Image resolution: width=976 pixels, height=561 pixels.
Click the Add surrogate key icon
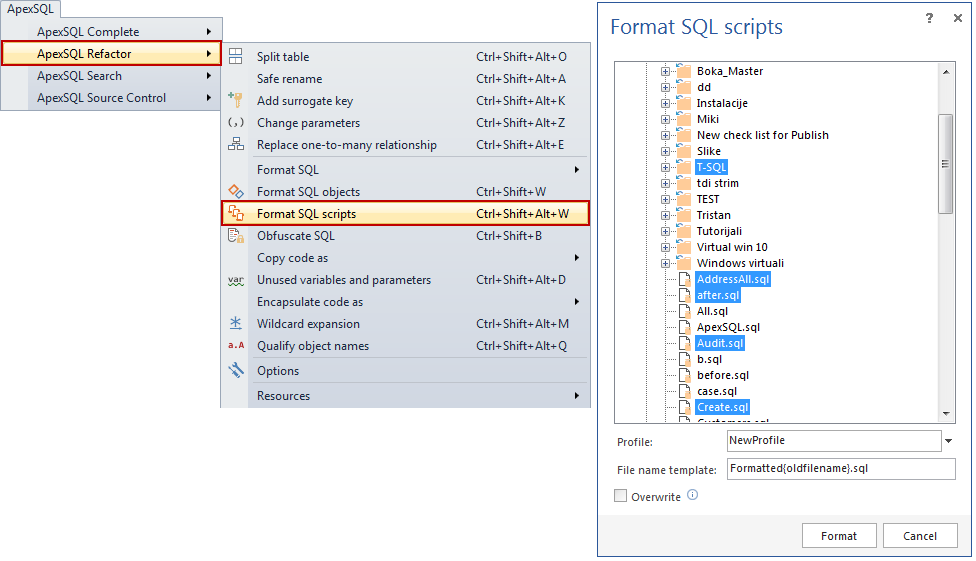[235, 100]
